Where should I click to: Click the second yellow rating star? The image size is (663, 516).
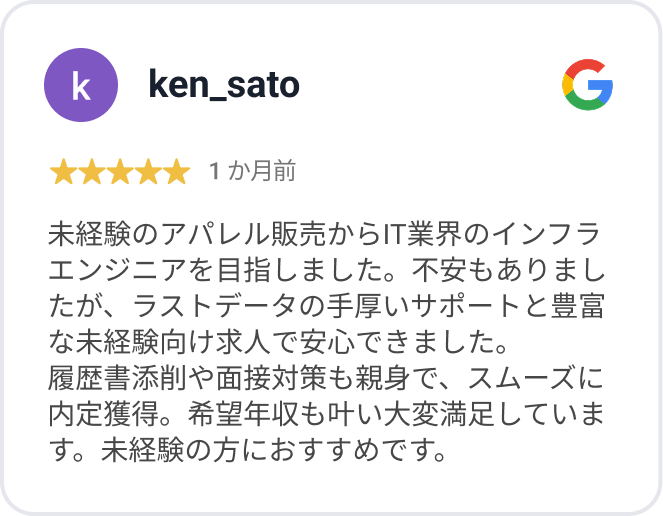pyautogui.click(x=92, y=172)
